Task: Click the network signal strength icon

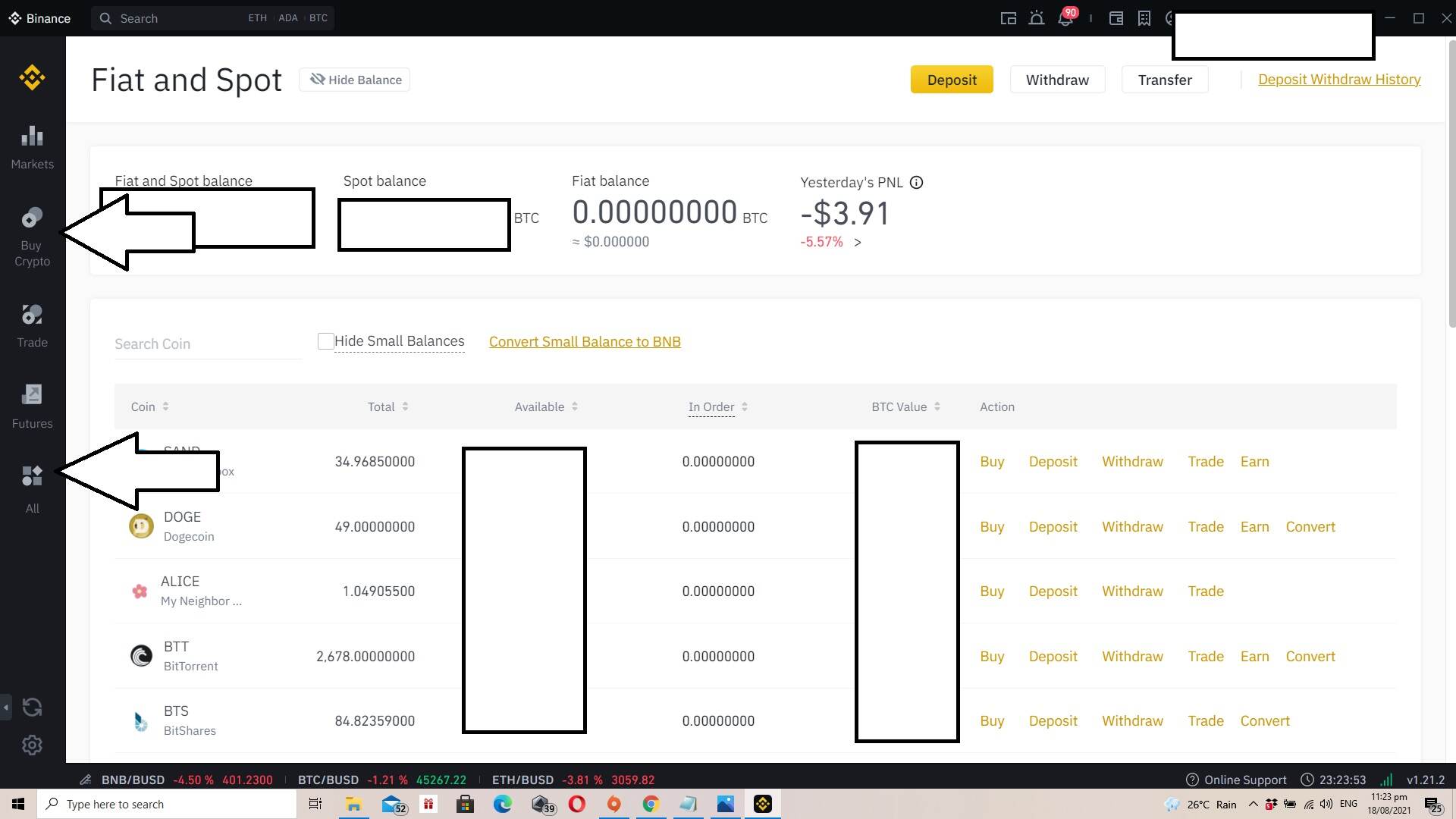Action: click(x=1386, y=780)
